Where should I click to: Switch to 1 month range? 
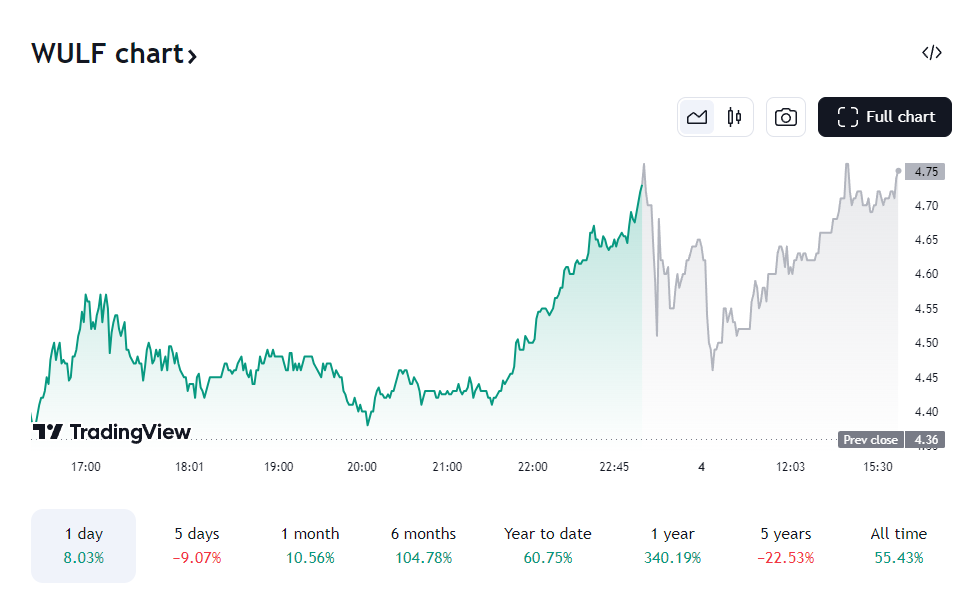click(310, 545)
